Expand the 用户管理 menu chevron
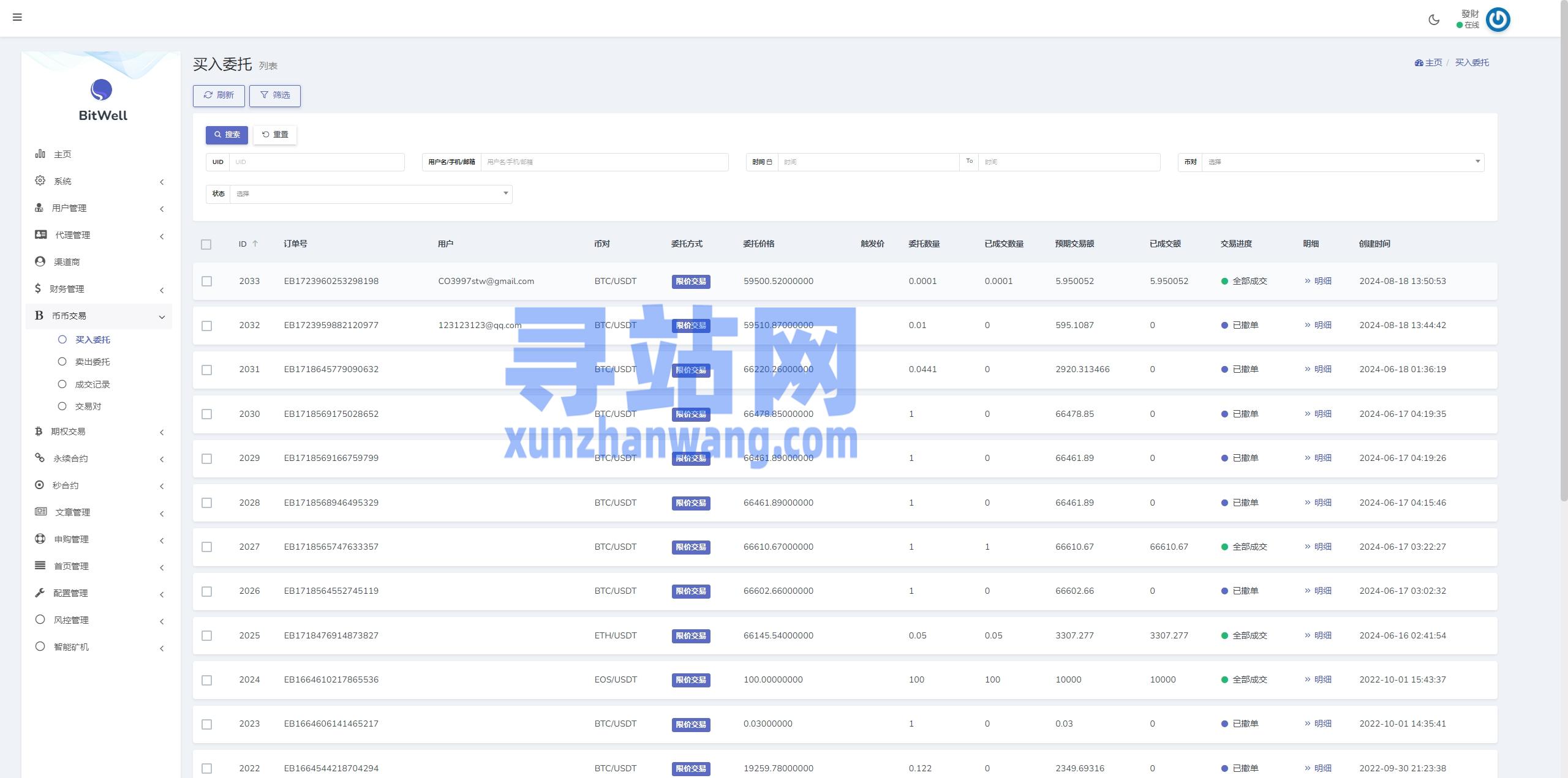The height and width of the screenshot is (778, 1568). coord(162,209)
